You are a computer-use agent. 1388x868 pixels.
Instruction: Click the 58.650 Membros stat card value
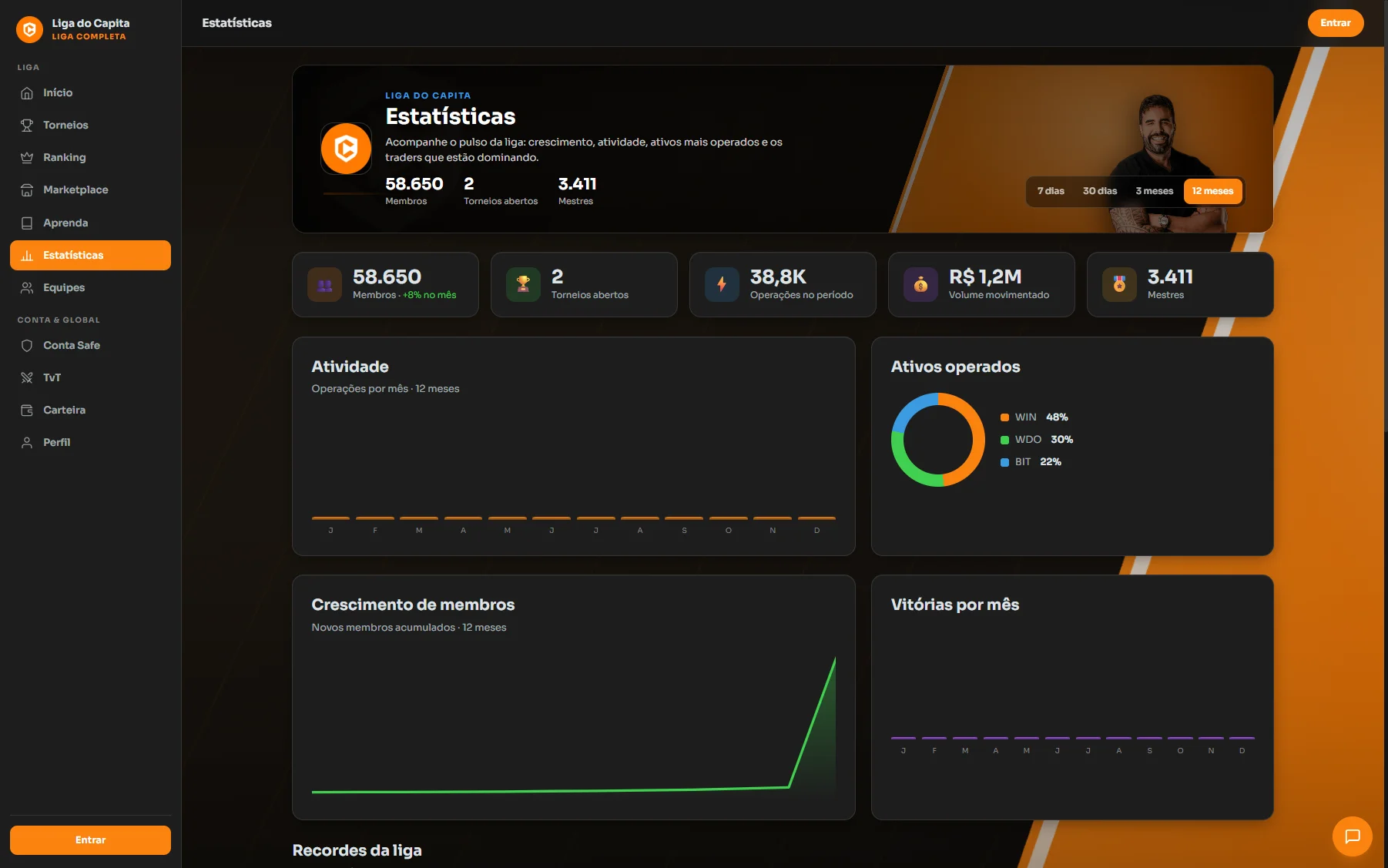[387, 277]
